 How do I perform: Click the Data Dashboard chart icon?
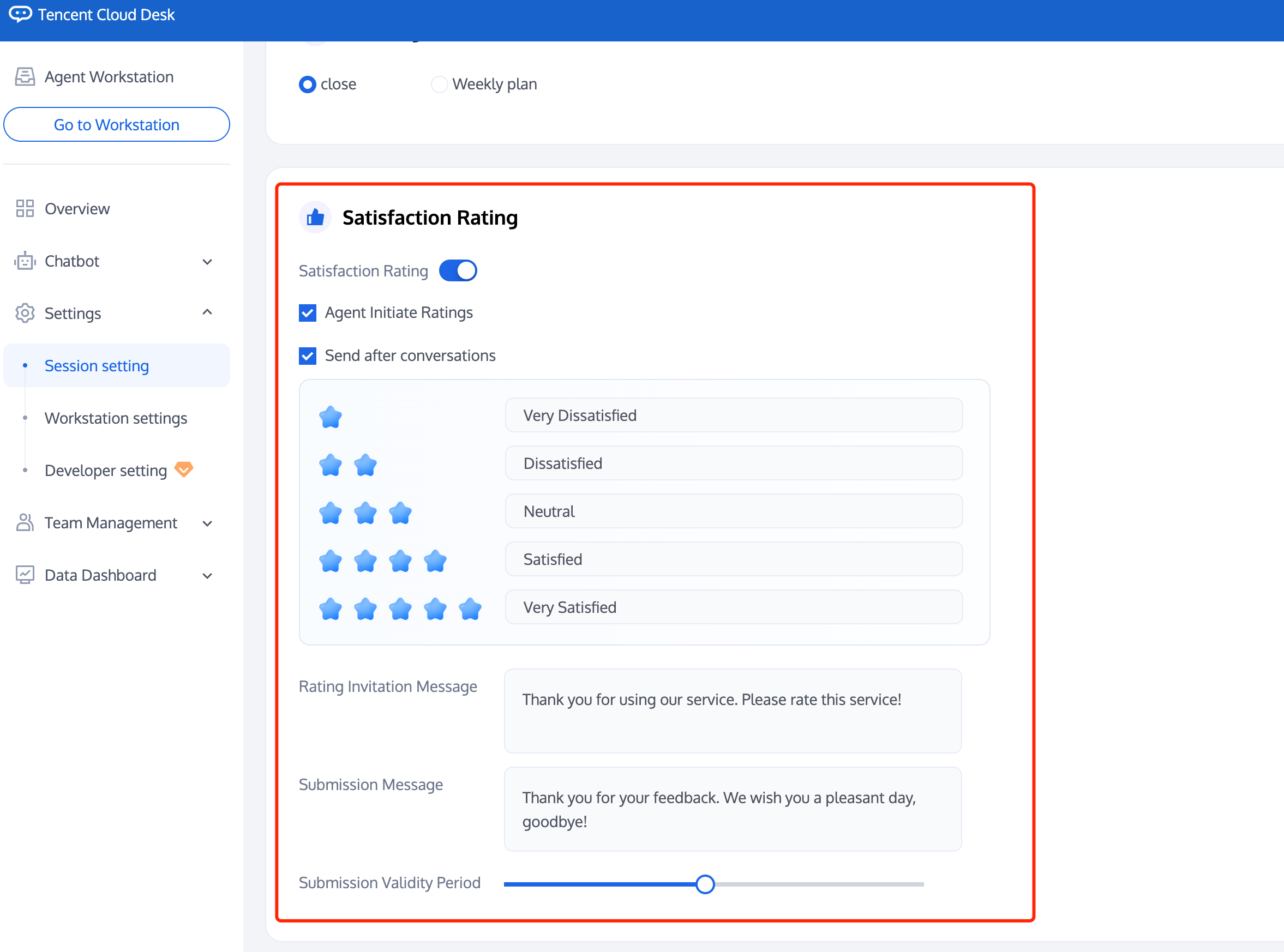(x=25, y=575)
